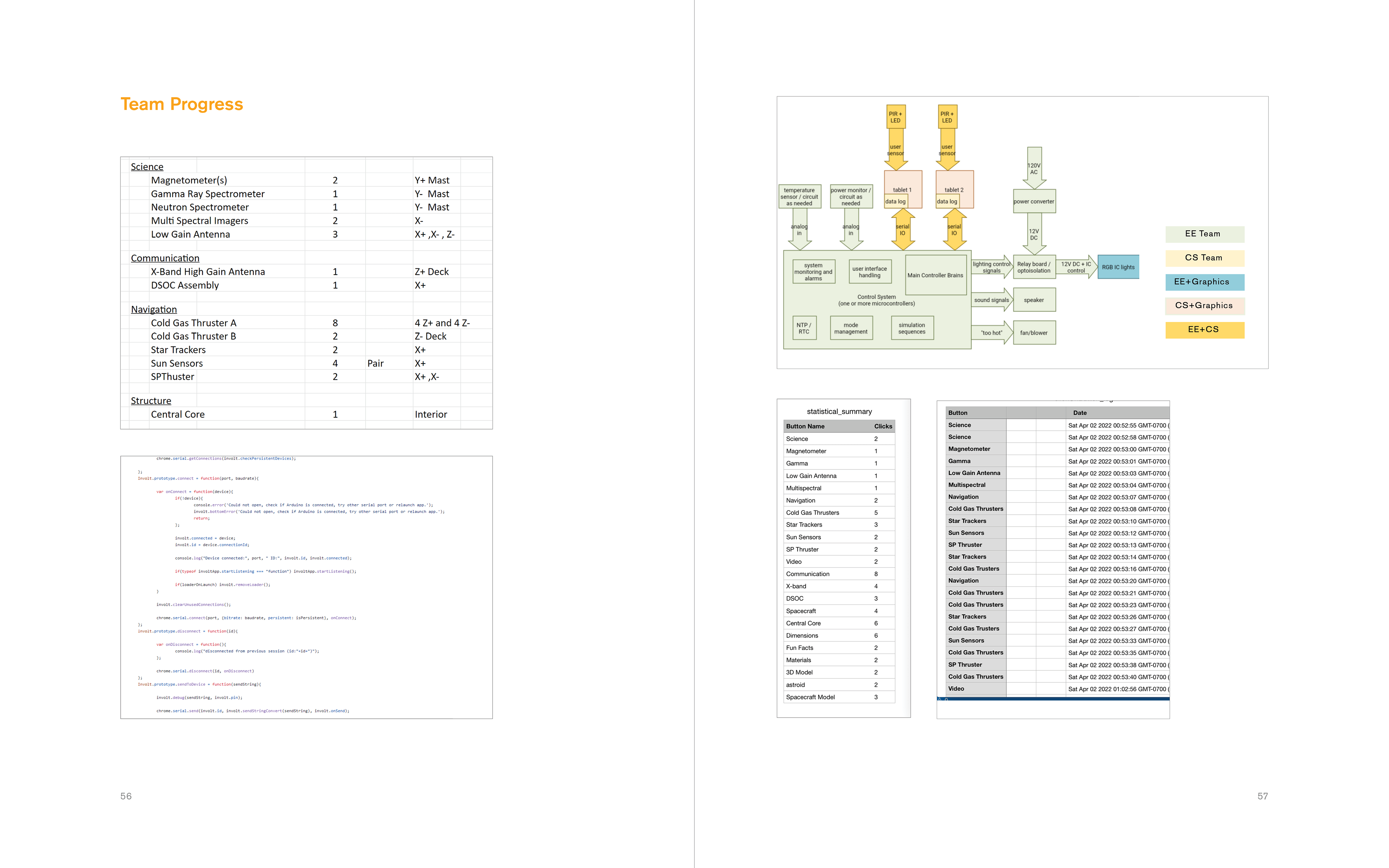Select Gamma Ray Spectrometer table row
Viewport: 1389px width, 868px height.
pos(208,194)
